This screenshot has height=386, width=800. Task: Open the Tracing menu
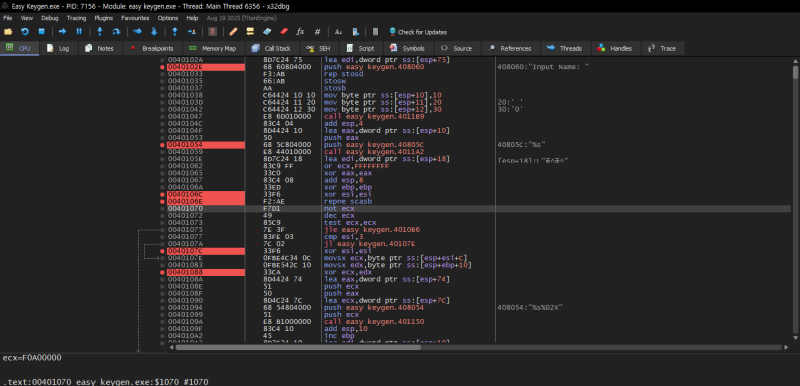[x=77, y=18]
